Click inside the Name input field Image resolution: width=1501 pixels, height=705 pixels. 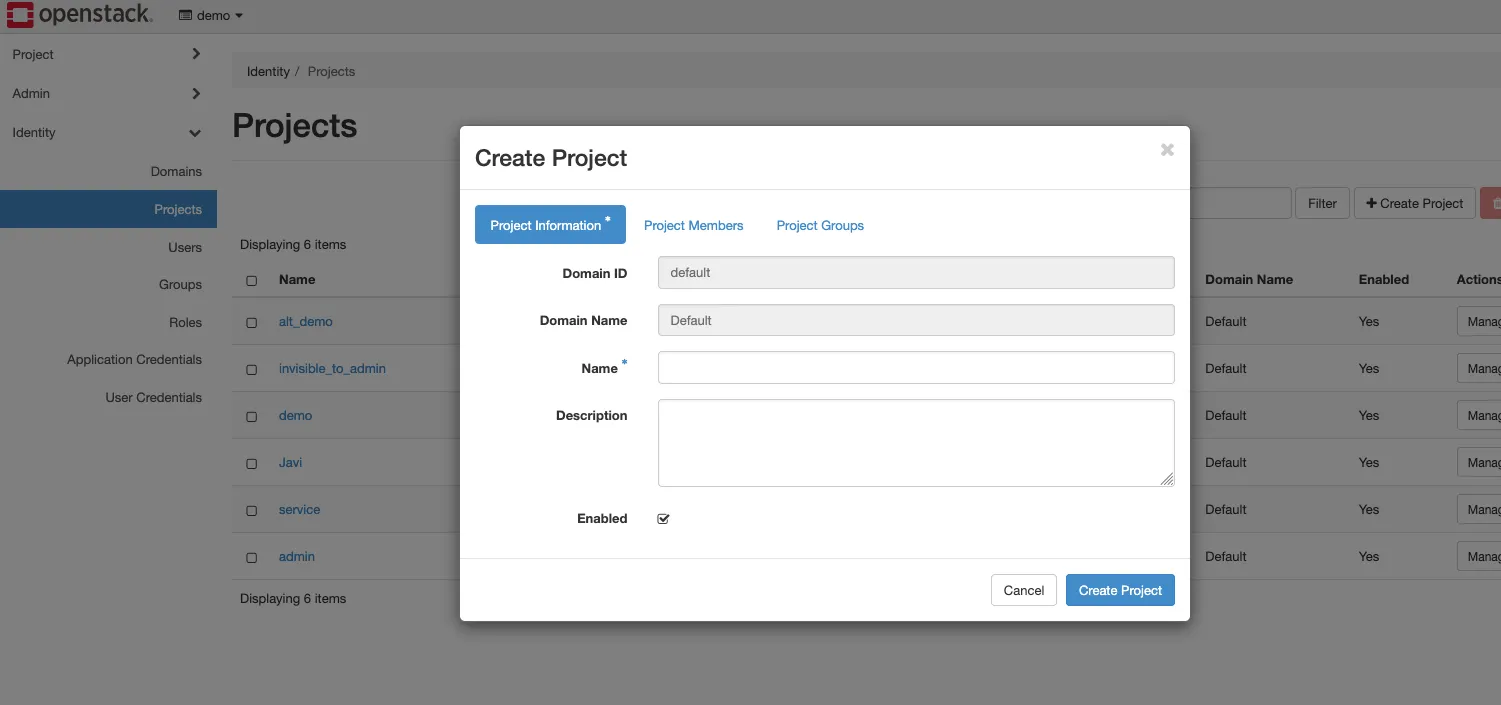[x=915, y=367]
